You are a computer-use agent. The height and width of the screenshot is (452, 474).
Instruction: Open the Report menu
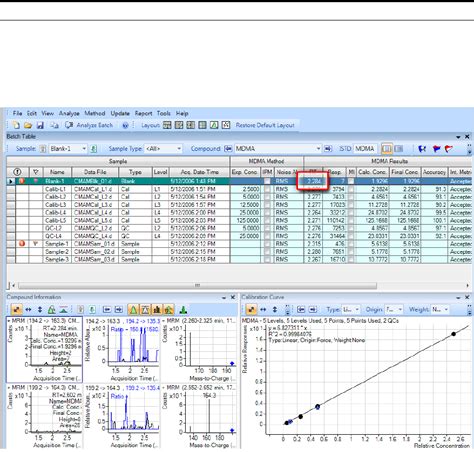(x=143, y=113)
